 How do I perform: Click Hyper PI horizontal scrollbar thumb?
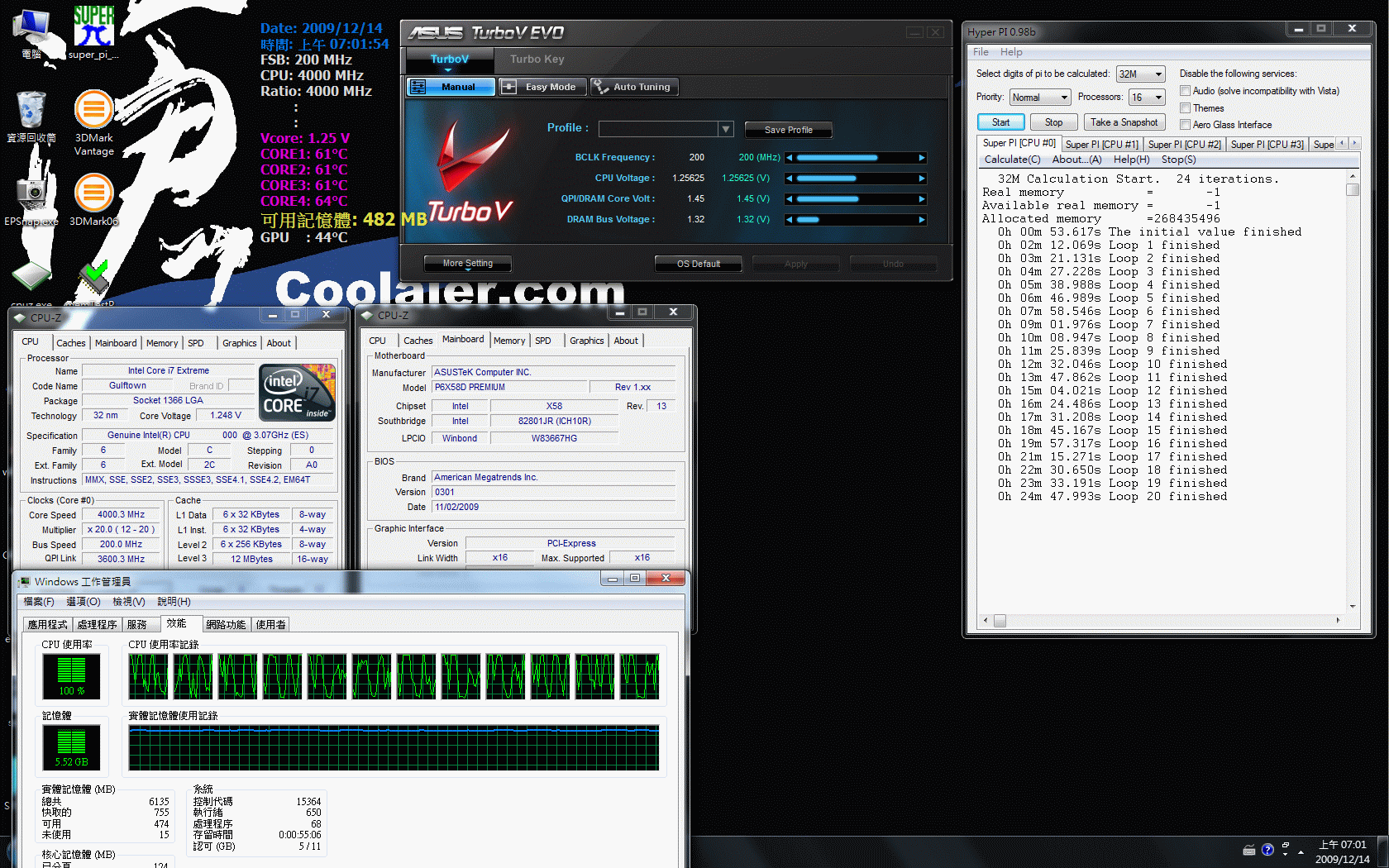tap(1000, 621)
